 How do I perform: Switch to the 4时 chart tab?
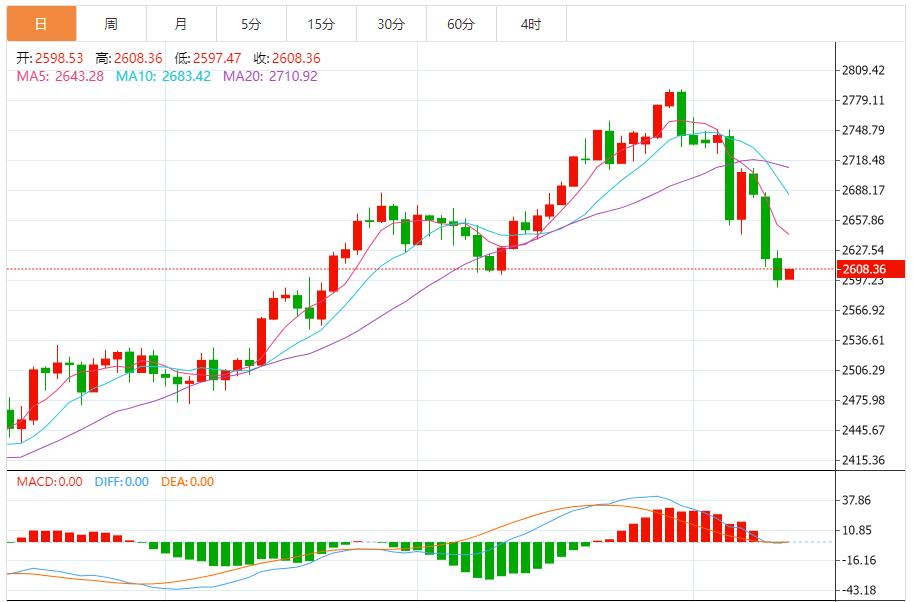531,24
